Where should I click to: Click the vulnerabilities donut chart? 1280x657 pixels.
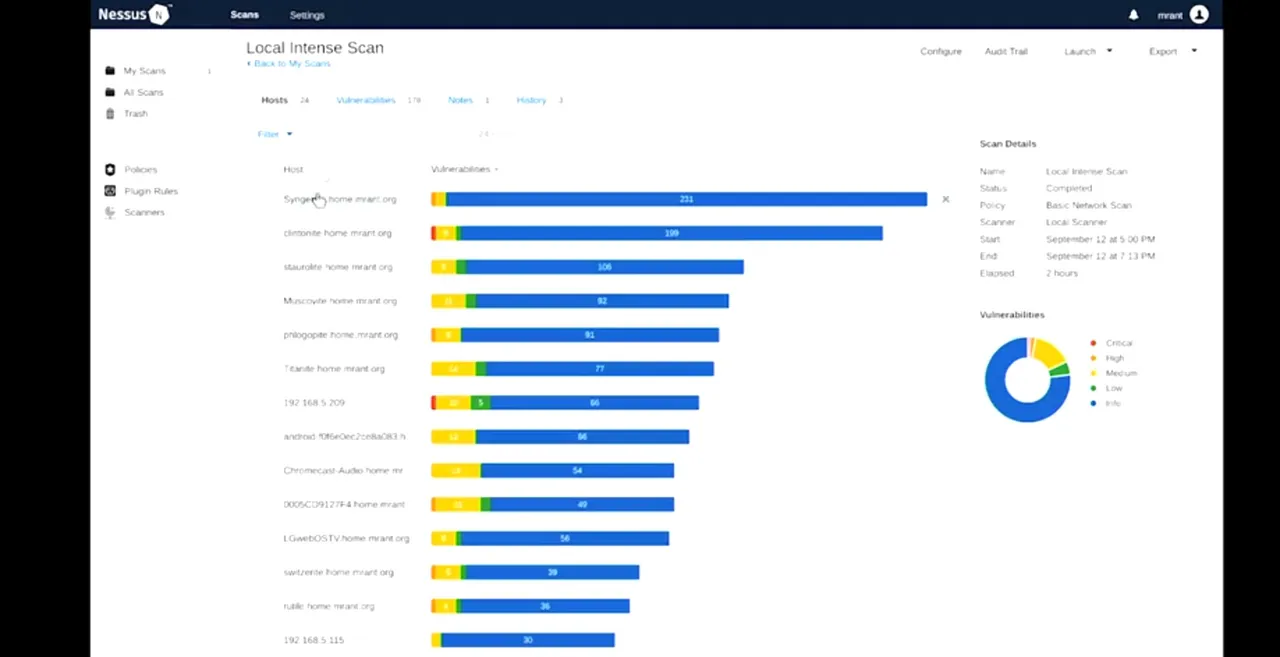click(x=1027, y=380)
